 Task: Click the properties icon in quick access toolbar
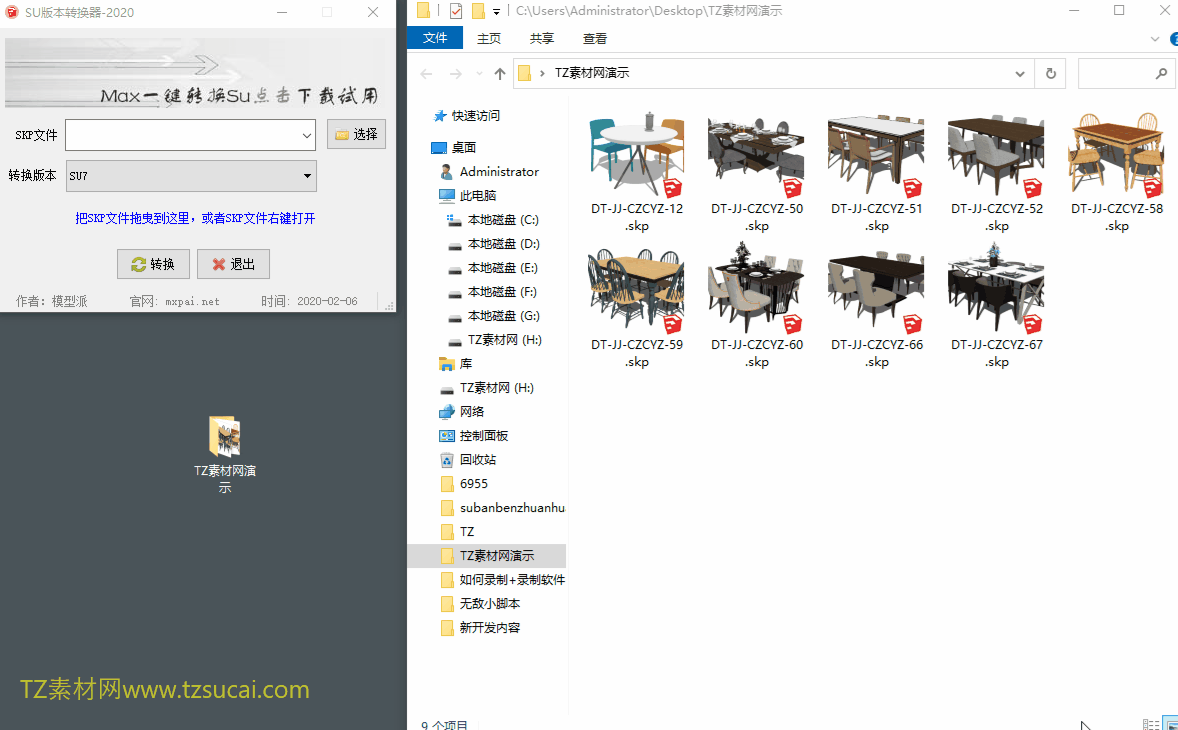tap(456, 11)
